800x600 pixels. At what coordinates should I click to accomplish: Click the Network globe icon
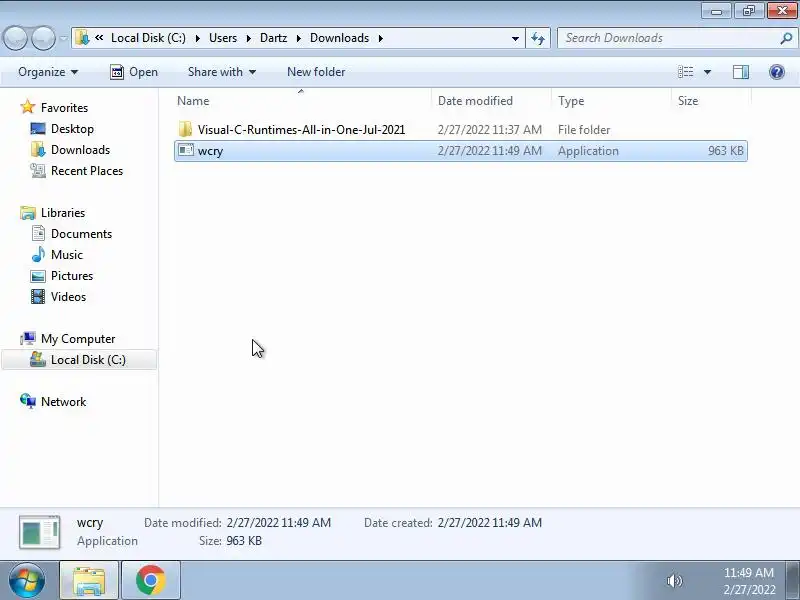point(28,401)
